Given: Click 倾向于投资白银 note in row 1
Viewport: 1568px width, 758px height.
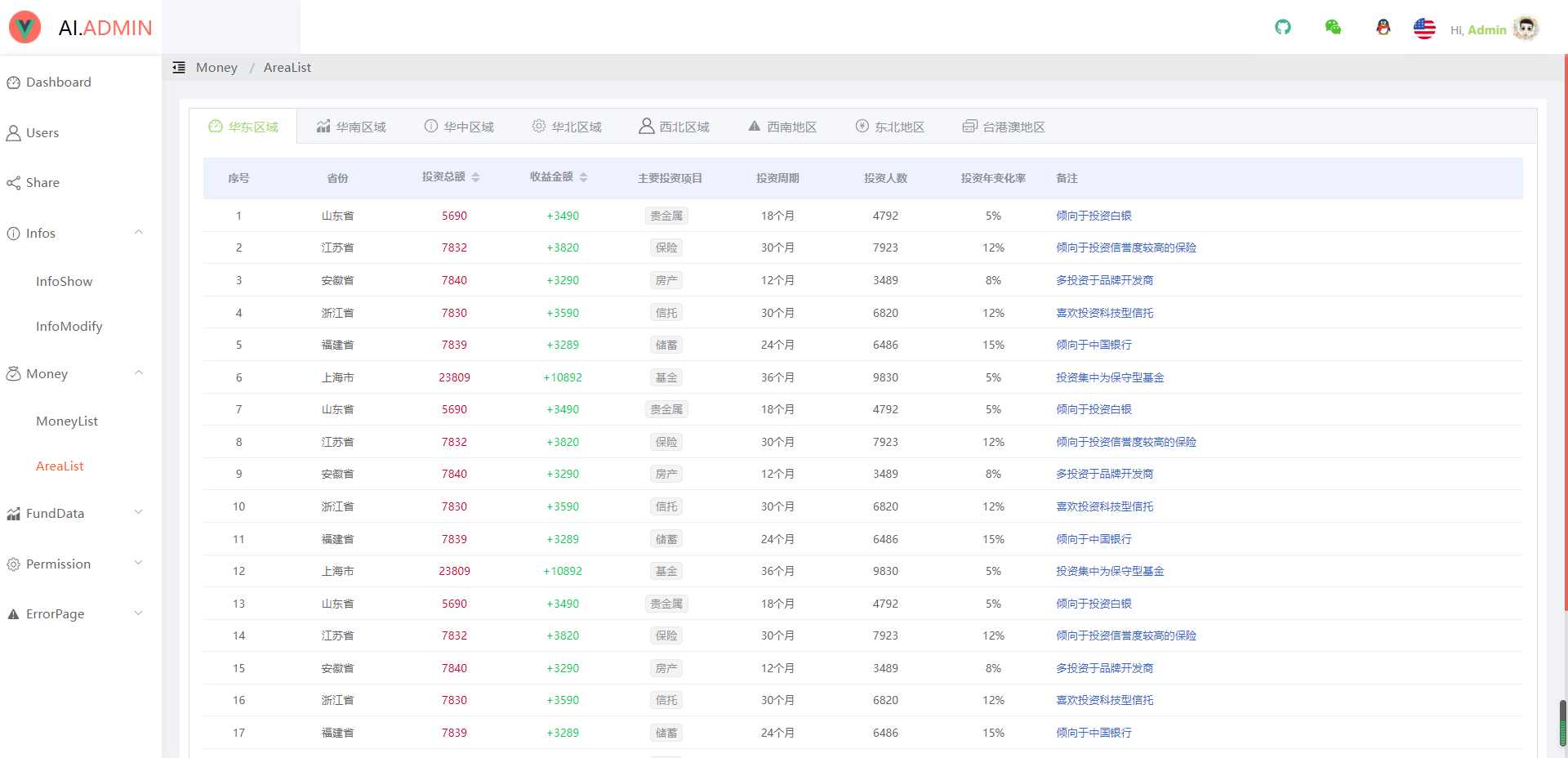Looking at the screenshot, I should pyautogui.click(x=1094, y=216).
